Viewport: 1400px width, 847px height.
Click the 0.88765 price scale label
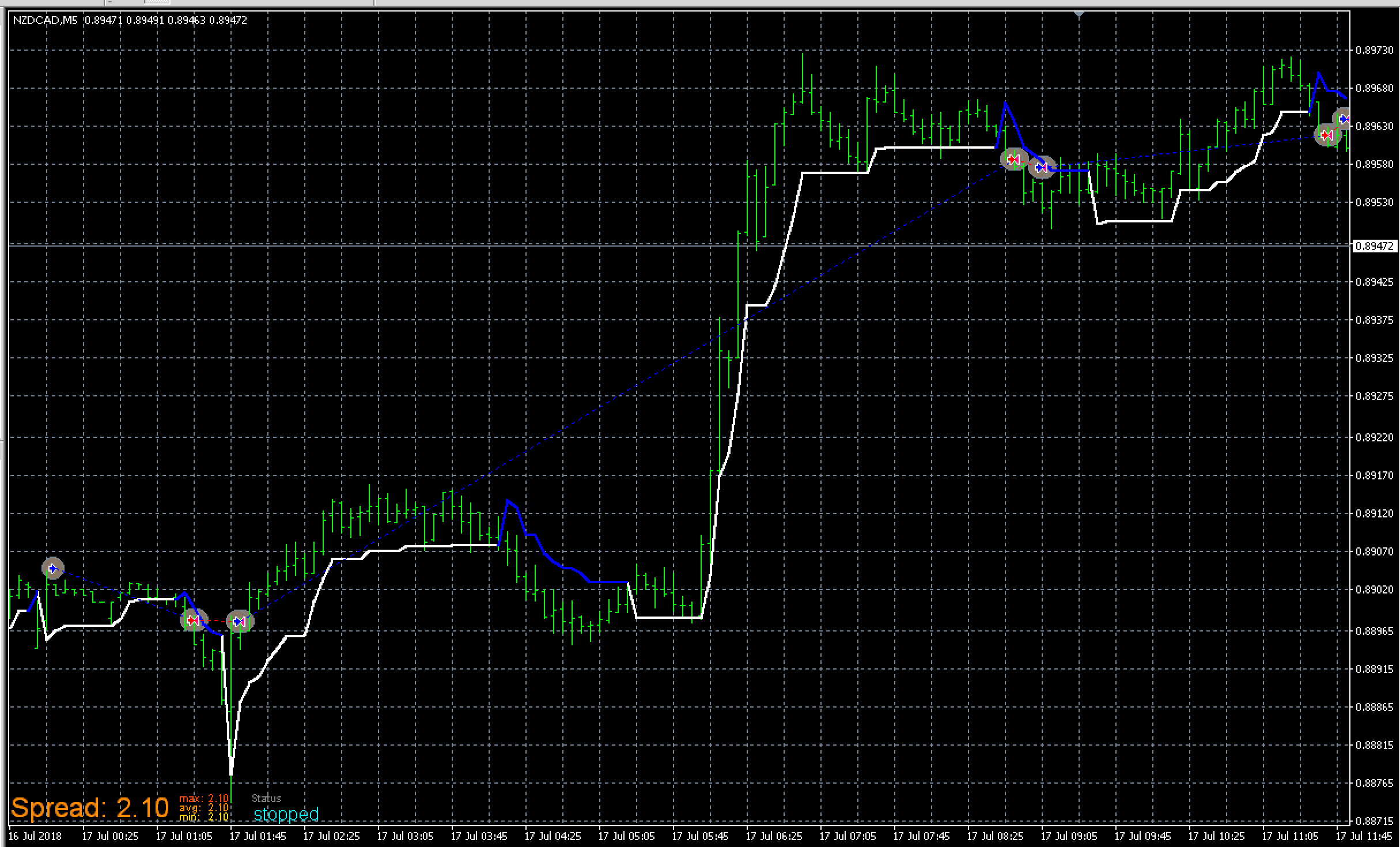pos(1374,783)
